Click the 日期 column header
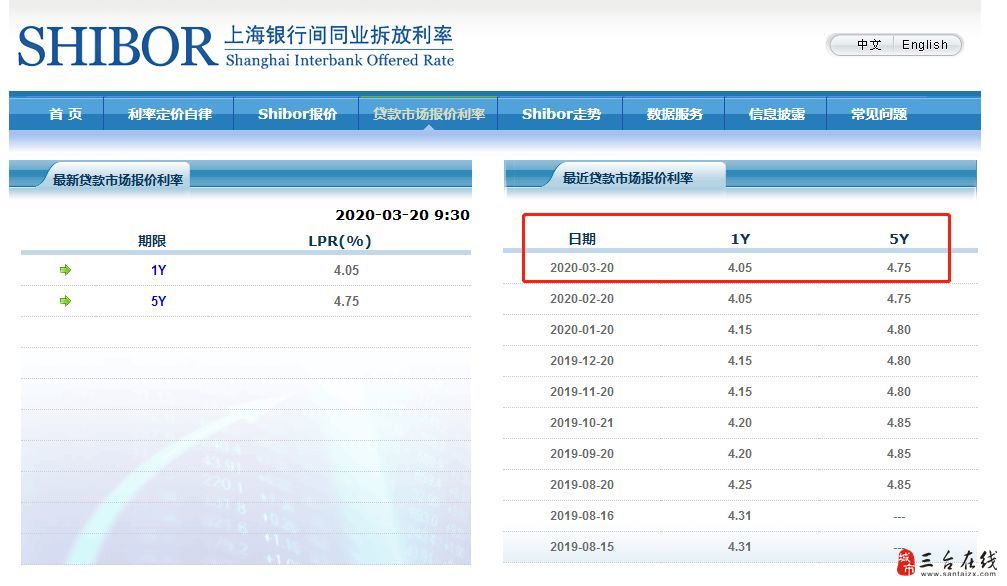Viewport: 1007px width, 586px height. coord(582,239)
